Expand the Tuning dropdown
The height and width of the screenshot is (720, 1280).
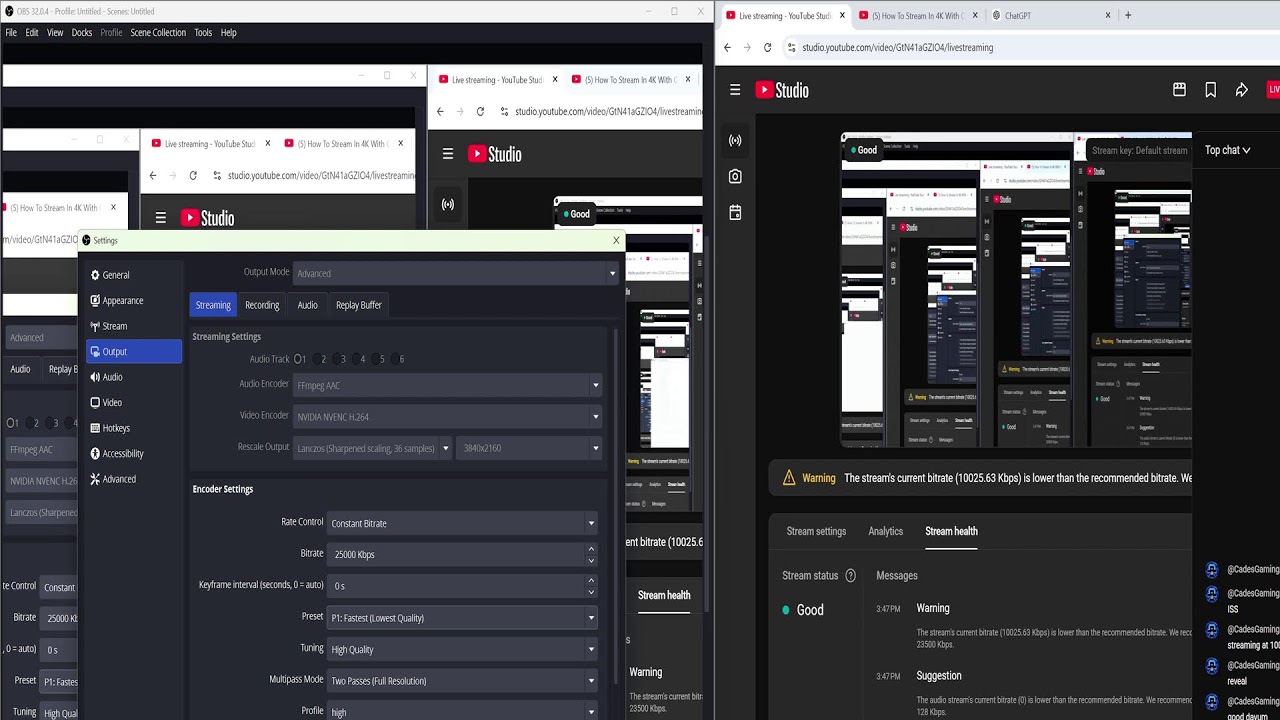point(463,649)
